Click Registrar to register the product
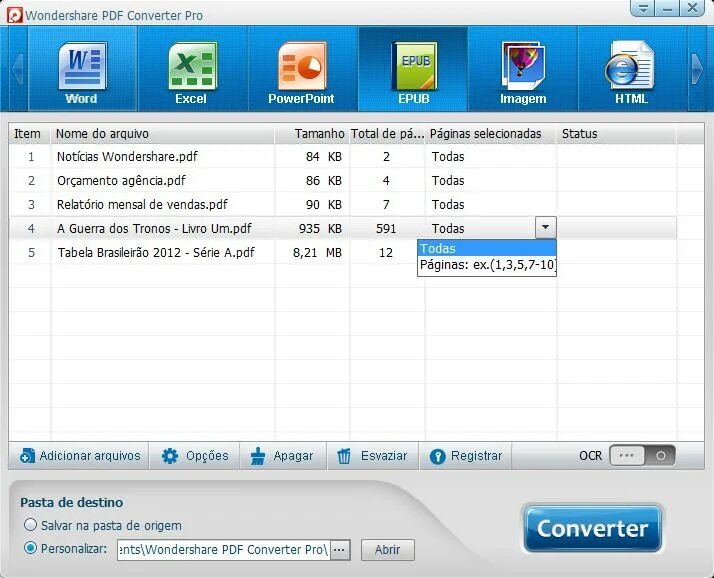Screen dimensions: 714x578 click(465, 455)
